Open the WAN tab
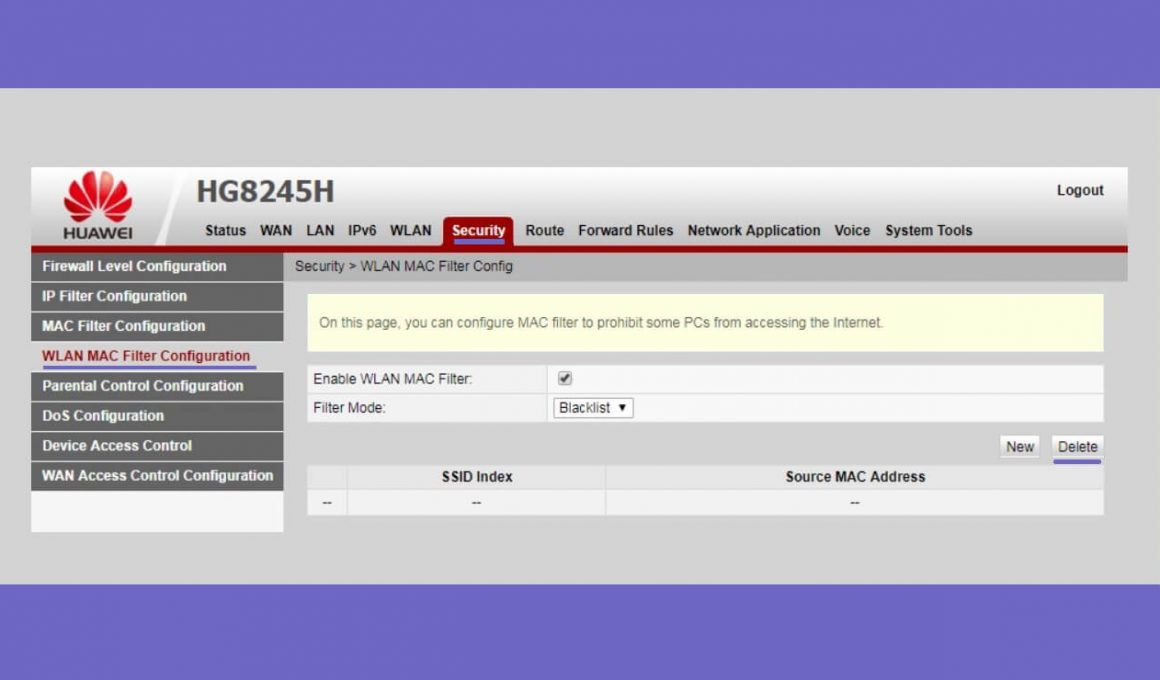The width and height of the screenshot is (1160, 680). 276,230
